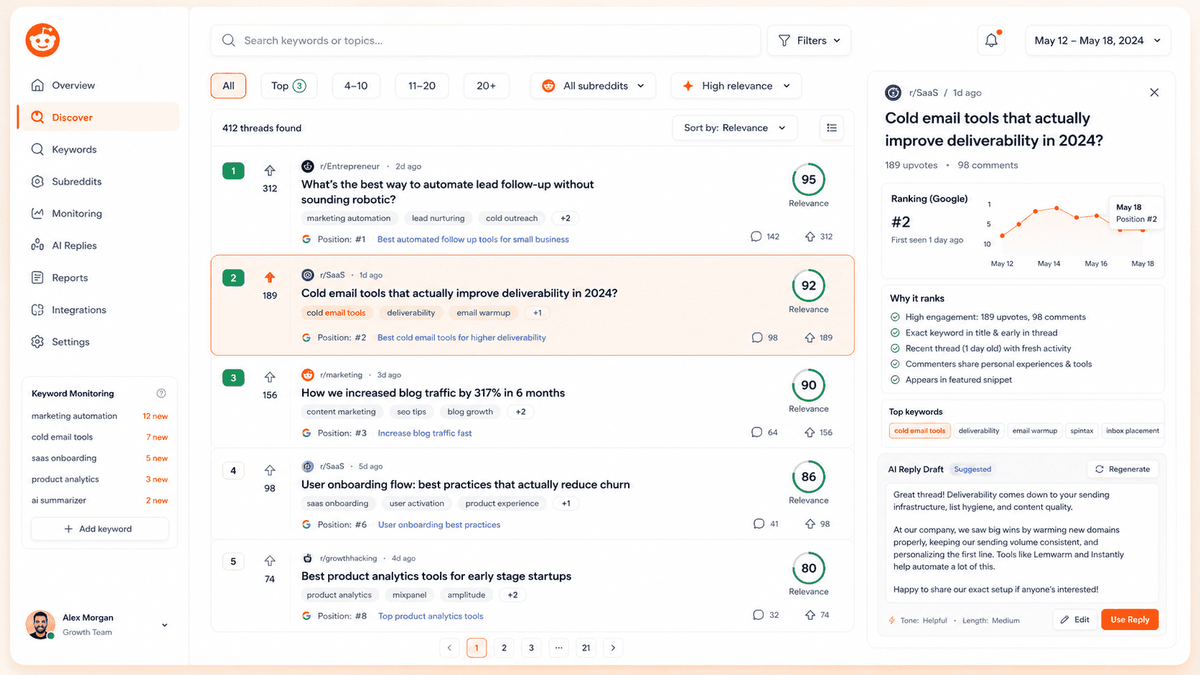The height and width of the screenshot is (675, 1200).
Task: Open link Increase blog traffic fast
Action: pos(425,433)
